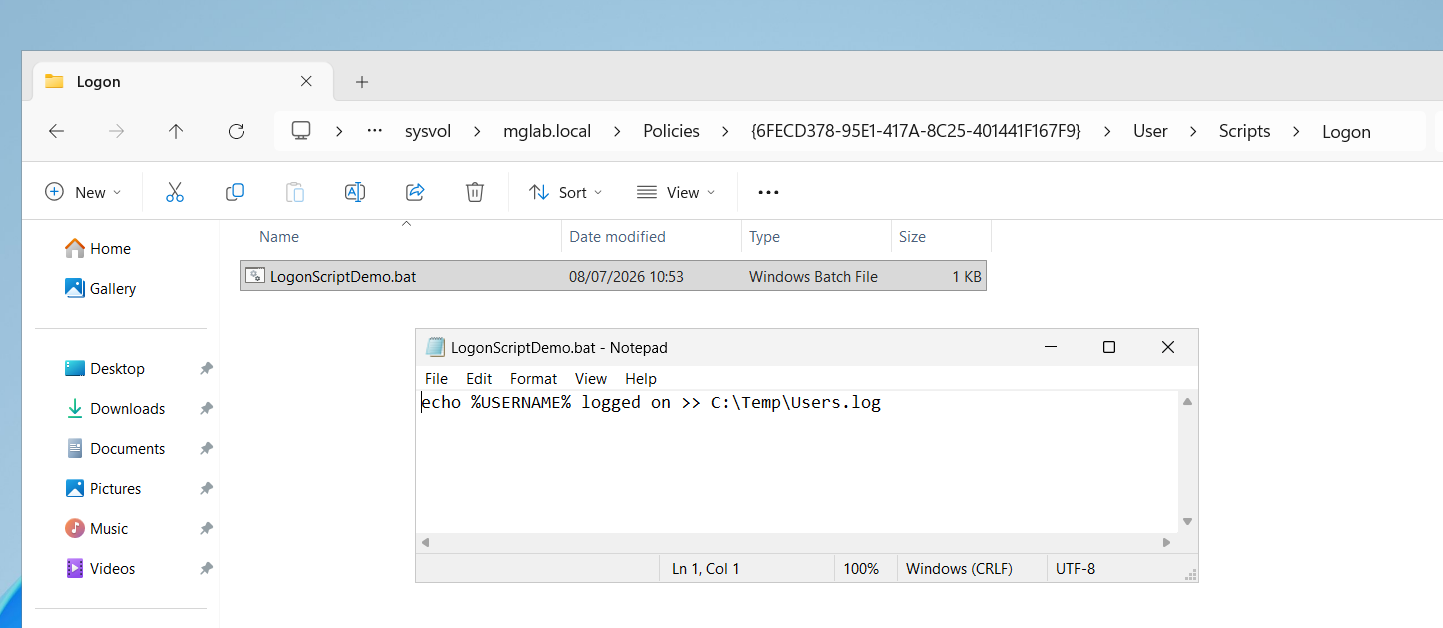Image resolution: width=1443 pixels, height=628 pixels.
Task: Expand chevron after Scripts breadcrumb
Action: 1296,131
